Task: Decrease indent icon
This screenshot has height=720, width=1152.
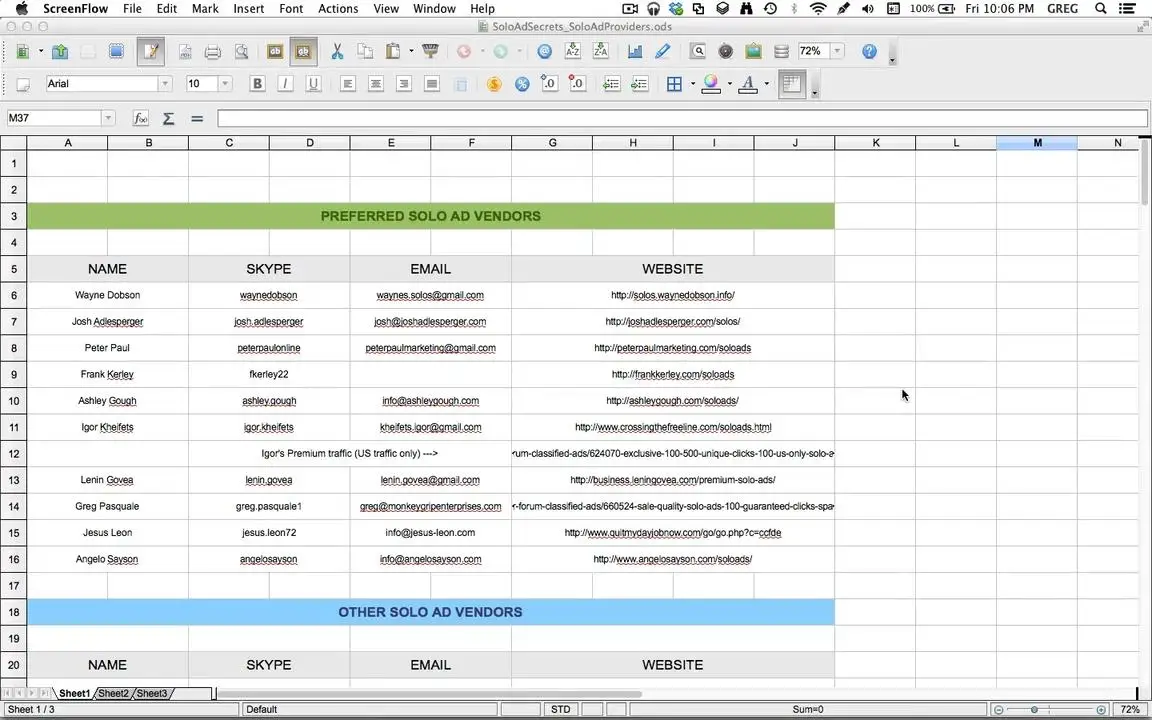Action: pos(611,84)
